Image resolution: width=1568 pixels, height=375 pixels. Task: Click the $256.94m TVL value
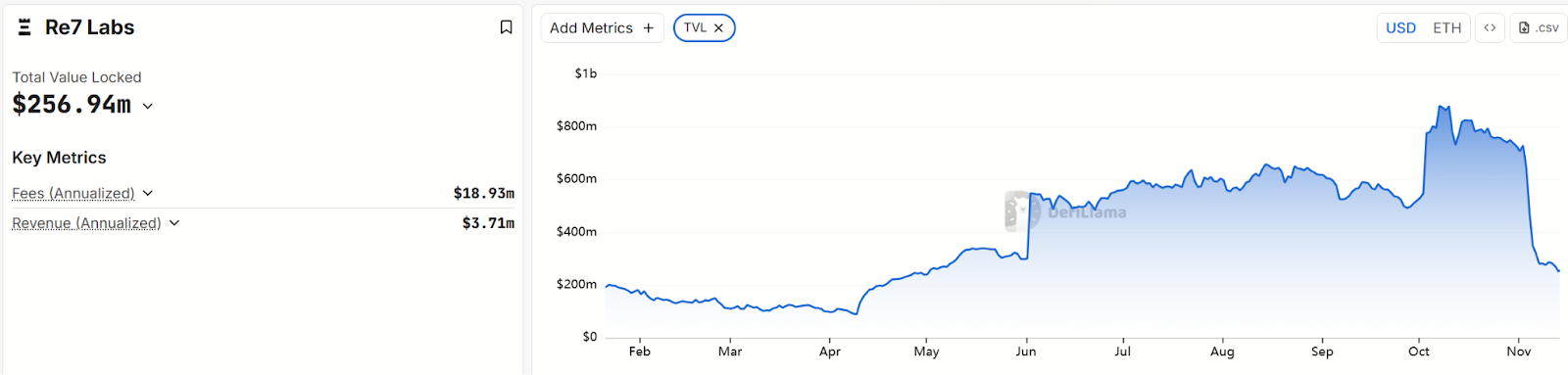click(x=72, y=105)
